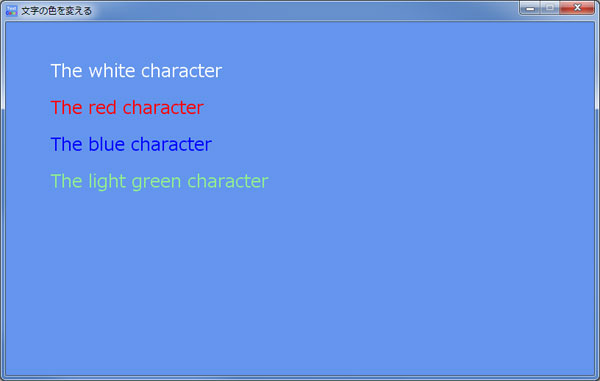This screenshot has width=600, height=381.
Task: Click "The" at start of red line
Action: pos(66,107)
